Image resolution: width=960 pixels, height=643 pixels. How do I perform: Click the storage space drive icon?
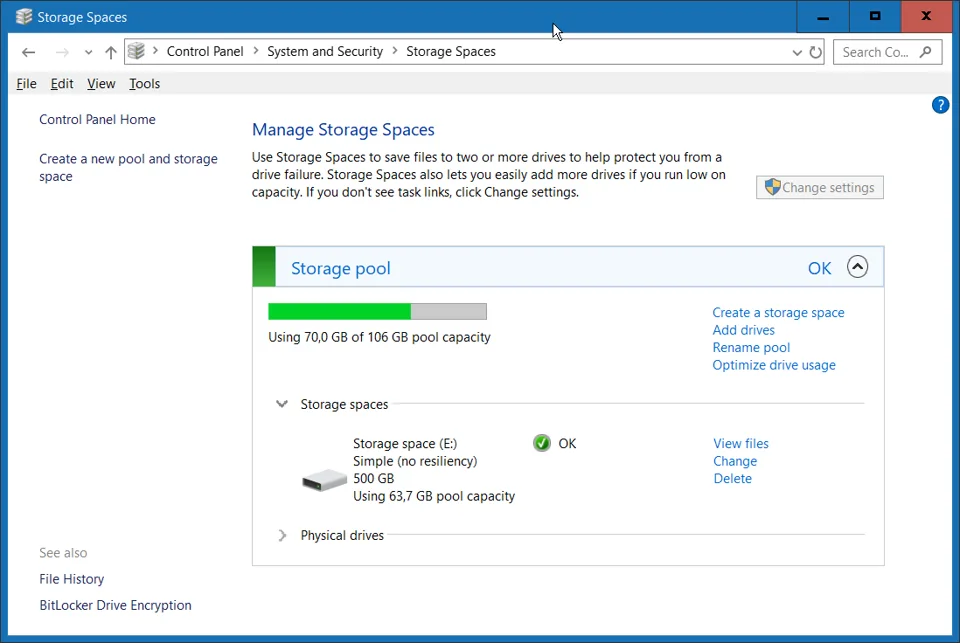point(324,480)
